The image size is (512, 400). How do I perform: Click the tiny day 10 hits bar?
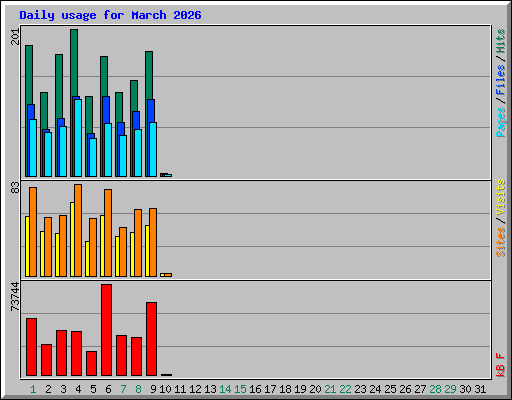point(162,175)
